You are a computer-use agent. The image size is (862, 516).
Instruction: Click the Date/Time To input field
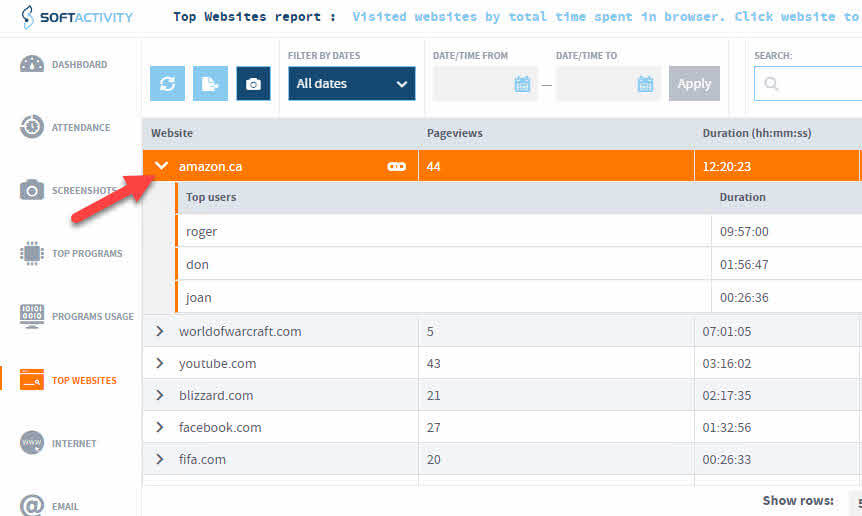tap(608, 84)
